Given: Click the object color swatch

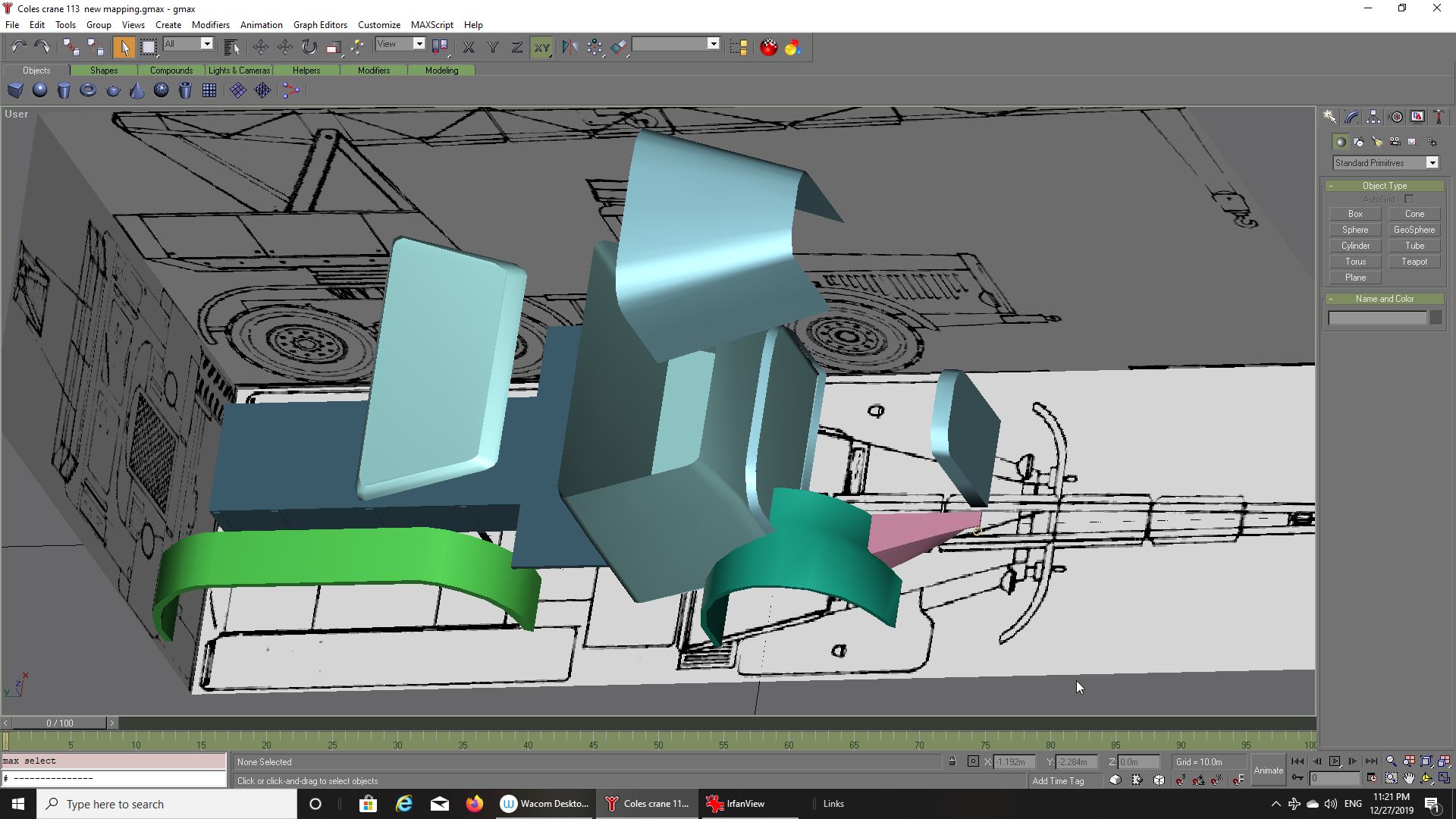Looking at the screenshot, I should coord(1436,318).
